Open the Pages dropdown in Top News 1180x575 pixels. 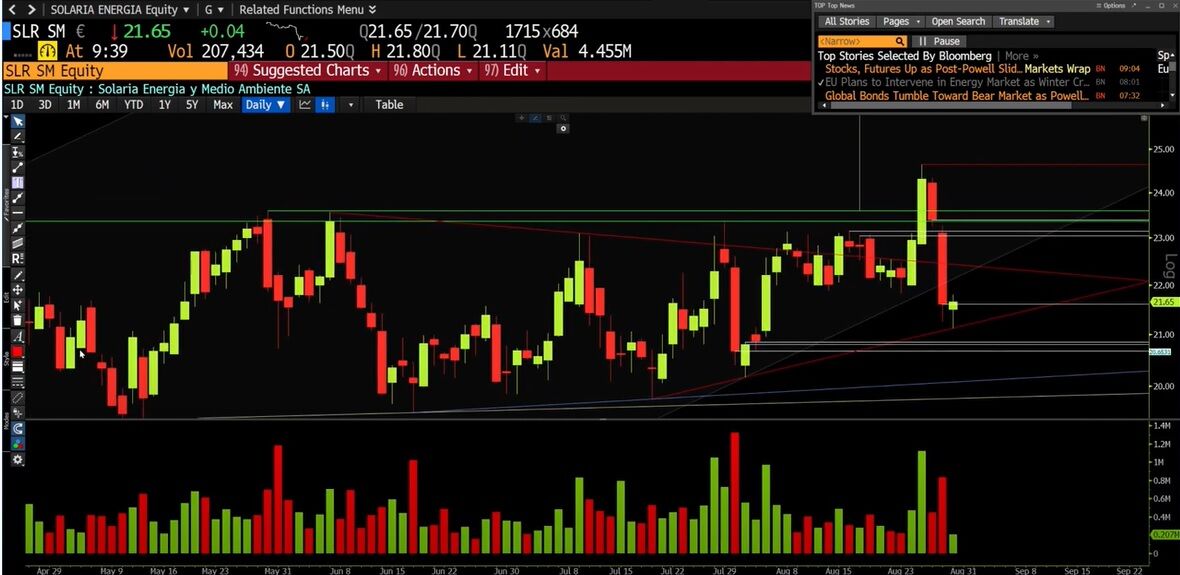coord(900,22)
